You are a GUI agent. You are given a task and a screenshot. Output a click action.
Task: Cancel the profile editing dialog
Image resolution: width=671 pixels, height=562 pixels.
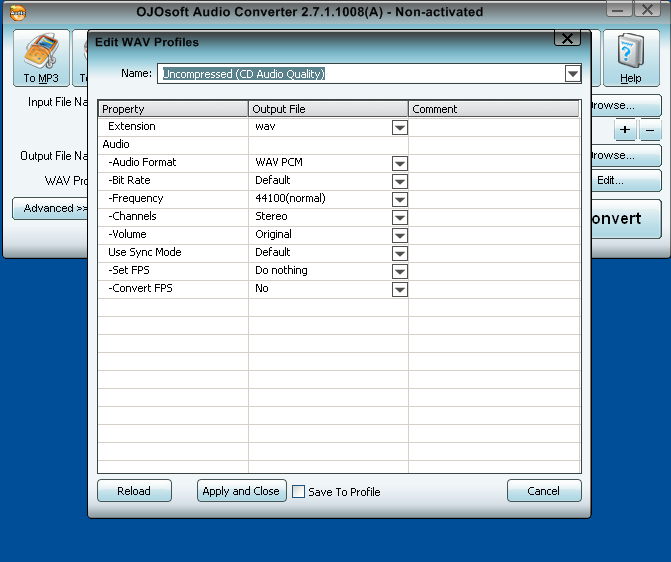(x=544, y=491)
